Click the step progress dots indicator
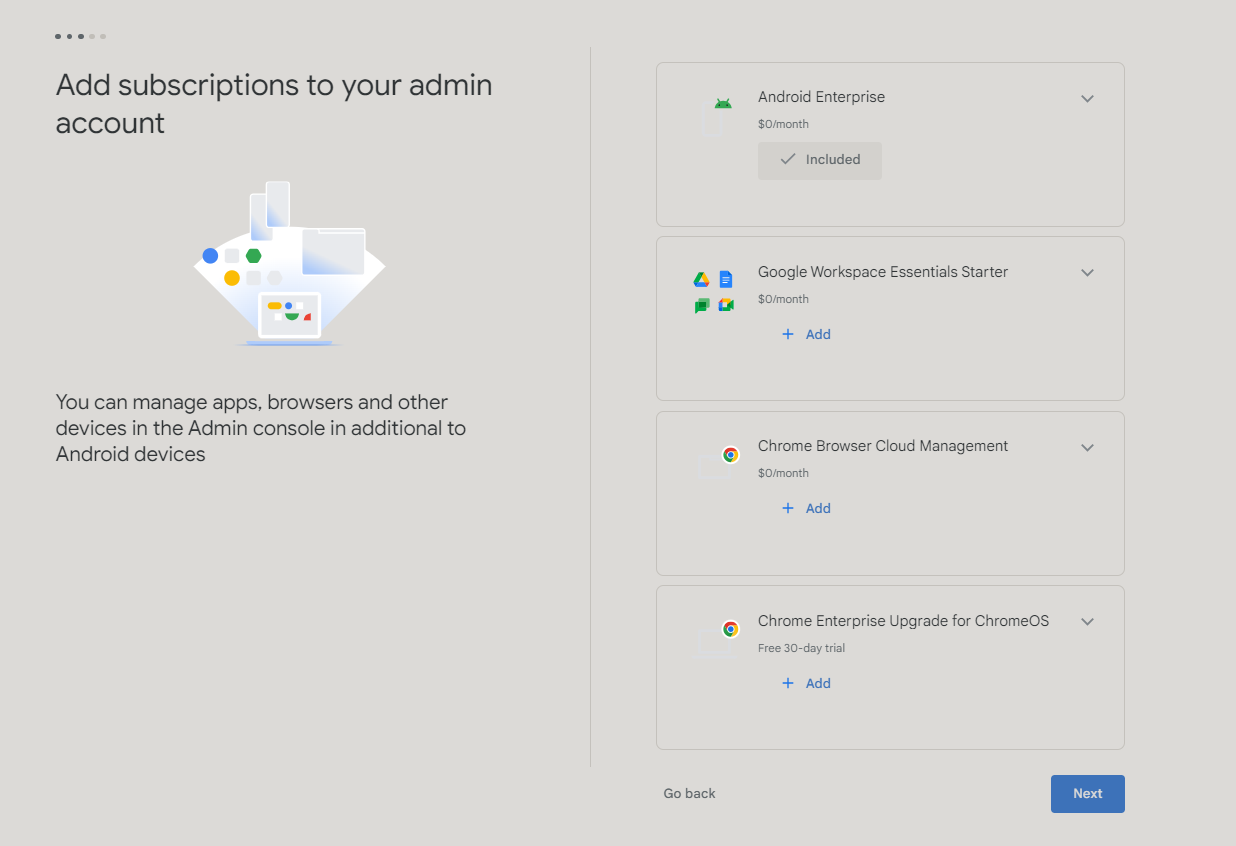The width and height of the screenshot is (1236, 846). coord(80,36)
